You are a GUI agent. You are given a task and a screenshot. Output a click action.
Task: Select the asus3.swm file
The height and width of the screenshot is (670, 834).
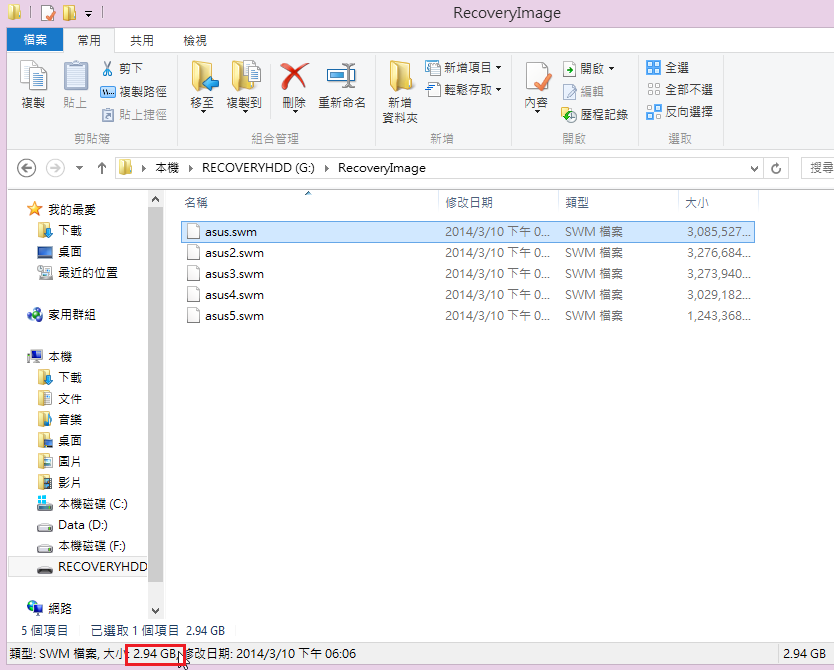[x=234, y=274]
